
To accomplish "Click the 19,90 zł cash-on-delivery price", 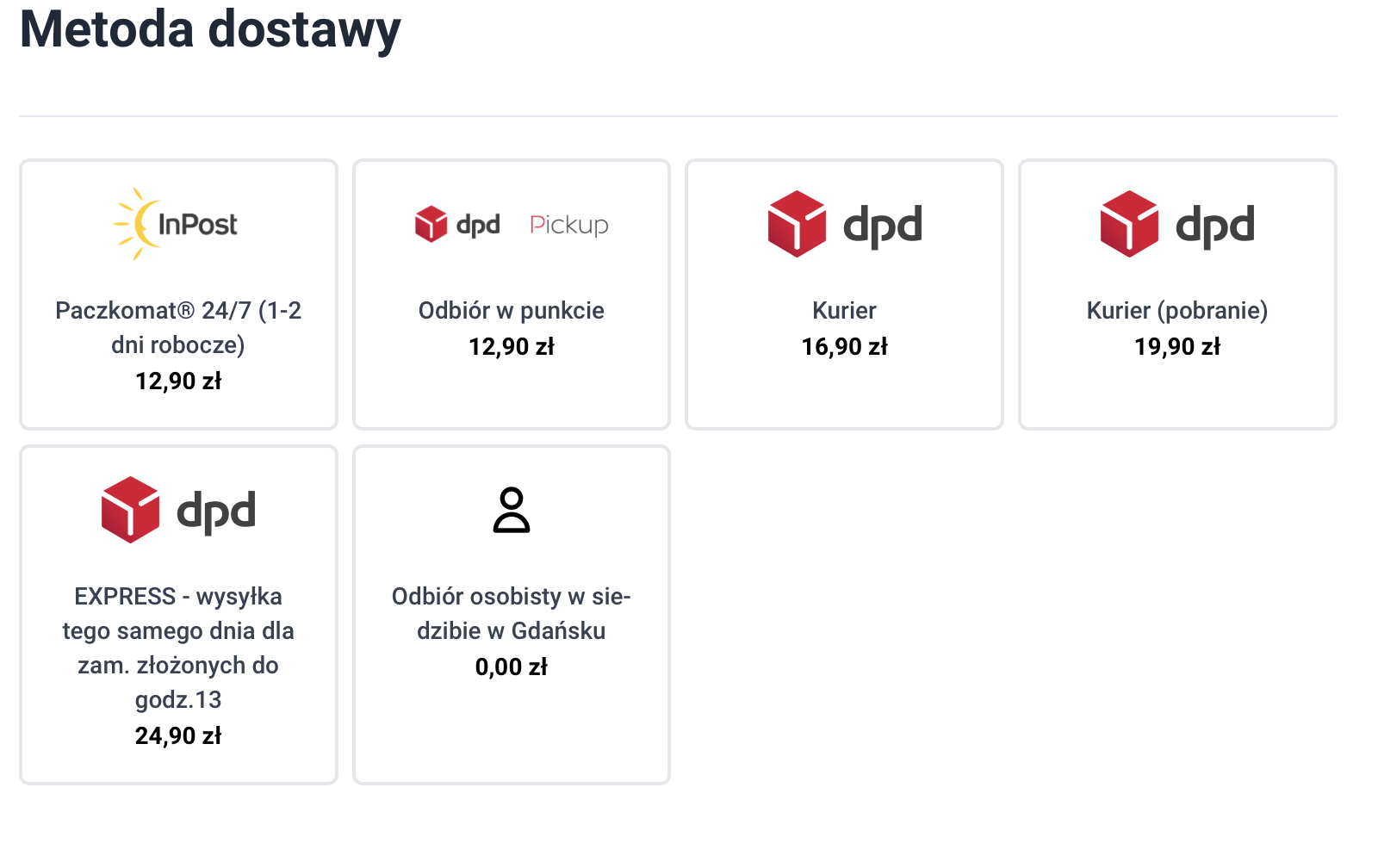I will coord(1176,346).
